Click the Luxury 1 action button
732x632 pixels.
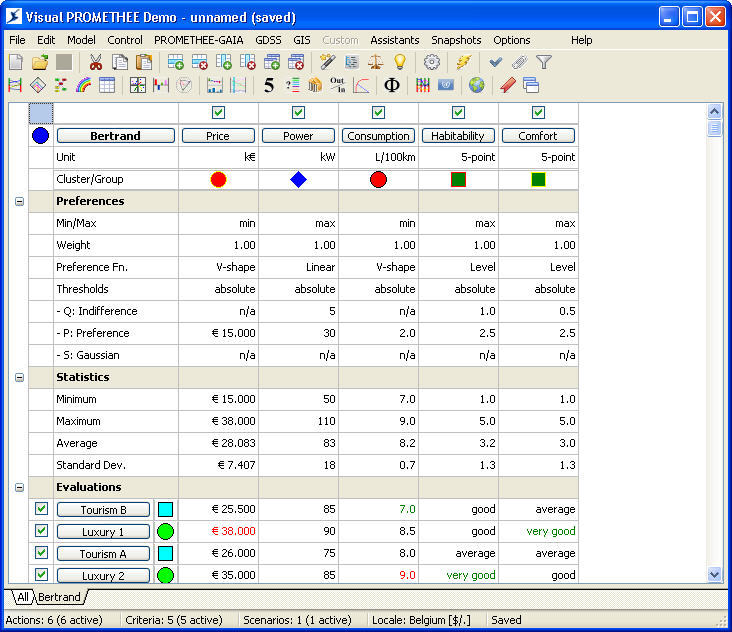point(103,532)
